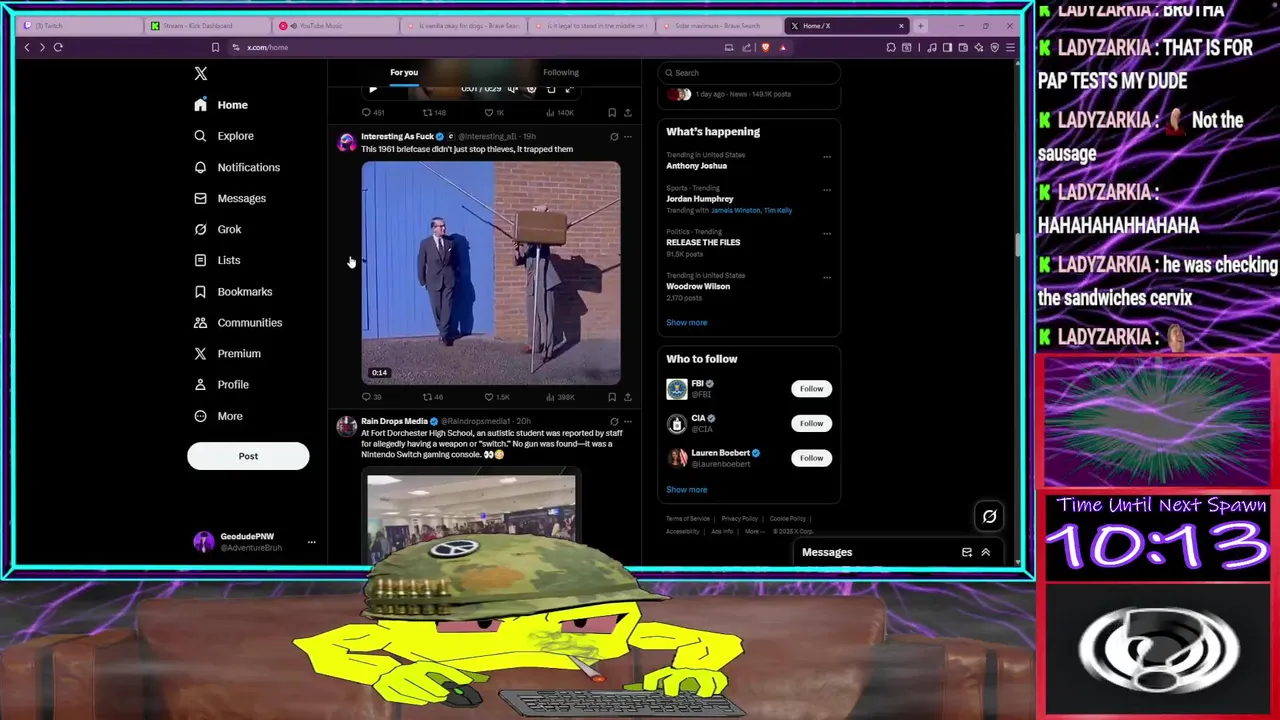This screenshot has width=1280, height=720.
Task: Open Explore in the sidebar
Action: [x=224, y=136]
